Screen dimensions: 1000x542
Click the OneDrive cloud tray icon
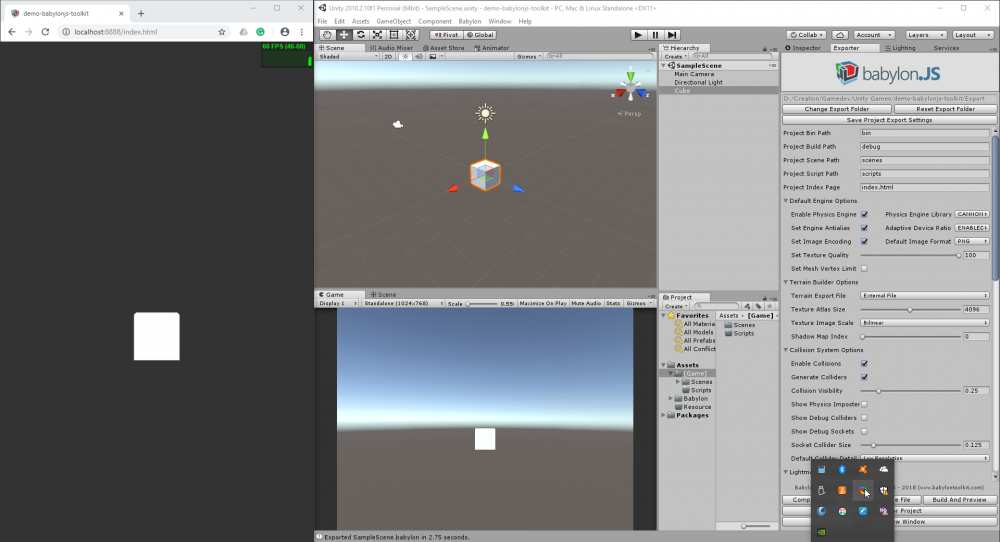(883, 469)
